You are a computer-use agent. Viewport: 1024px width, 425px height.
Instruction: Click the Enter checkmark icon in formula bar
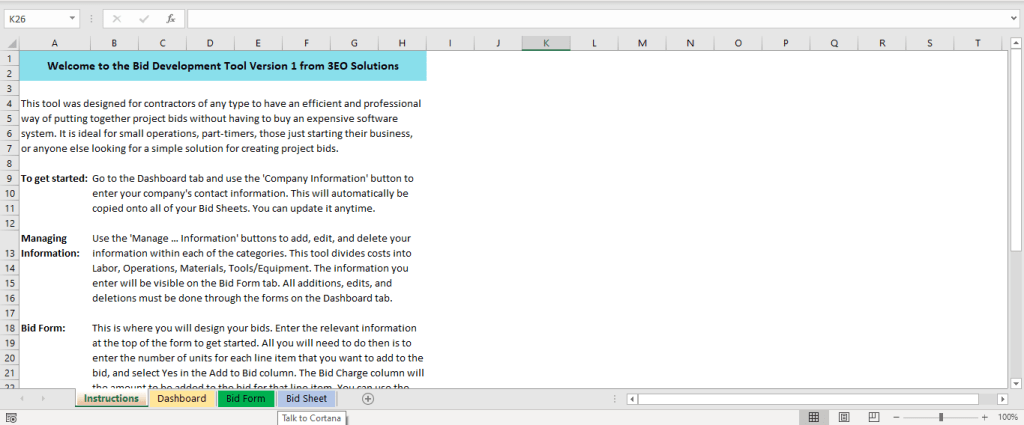click(144, 18)
